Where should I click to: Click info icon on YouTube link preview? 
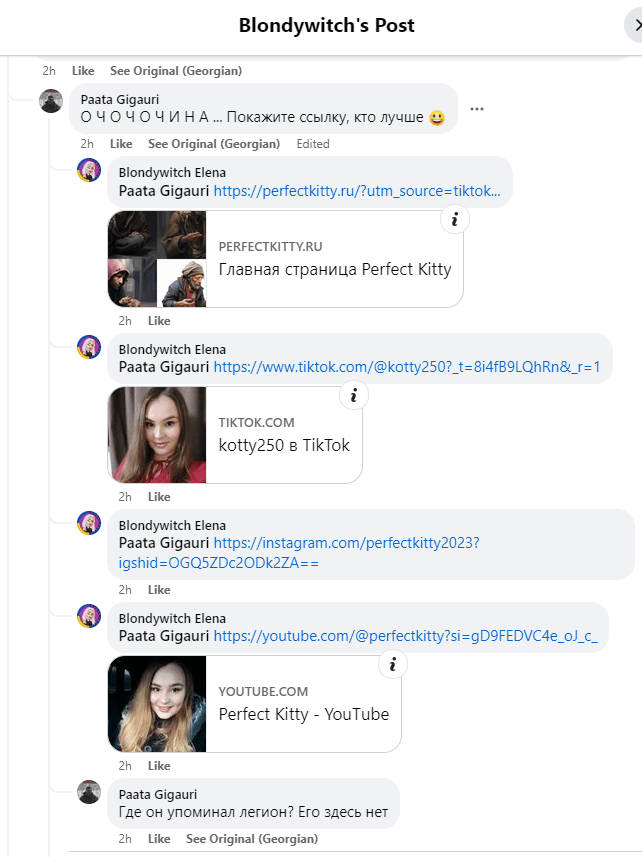click(392, 665)
